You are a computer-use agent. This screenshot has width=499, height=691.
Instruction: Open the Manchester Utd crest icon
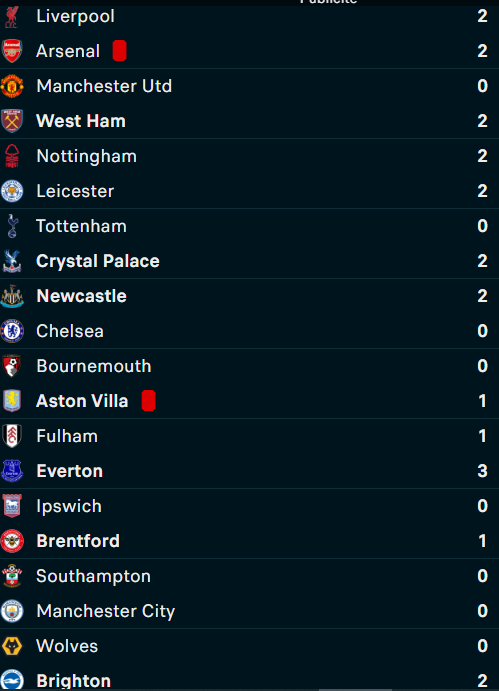[x=12, y=86]
